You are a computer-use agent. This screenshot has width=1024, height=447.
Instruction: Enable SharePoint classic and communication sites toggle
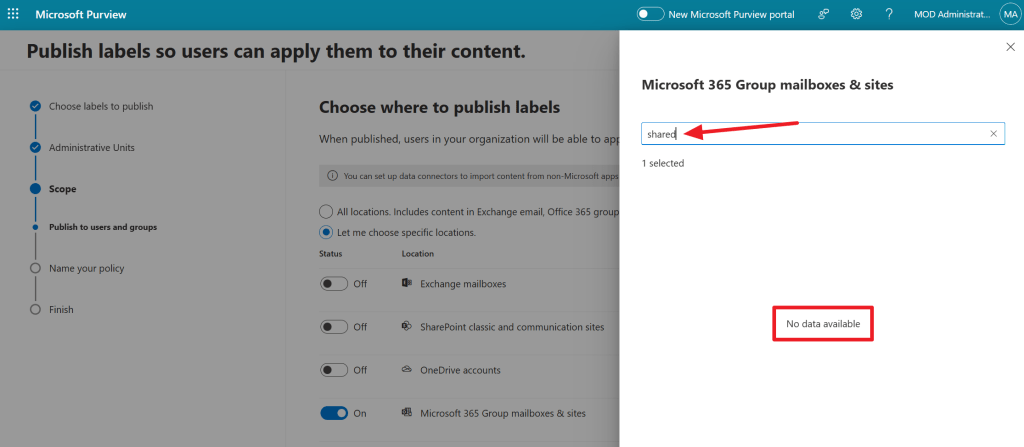pos(334,327)
